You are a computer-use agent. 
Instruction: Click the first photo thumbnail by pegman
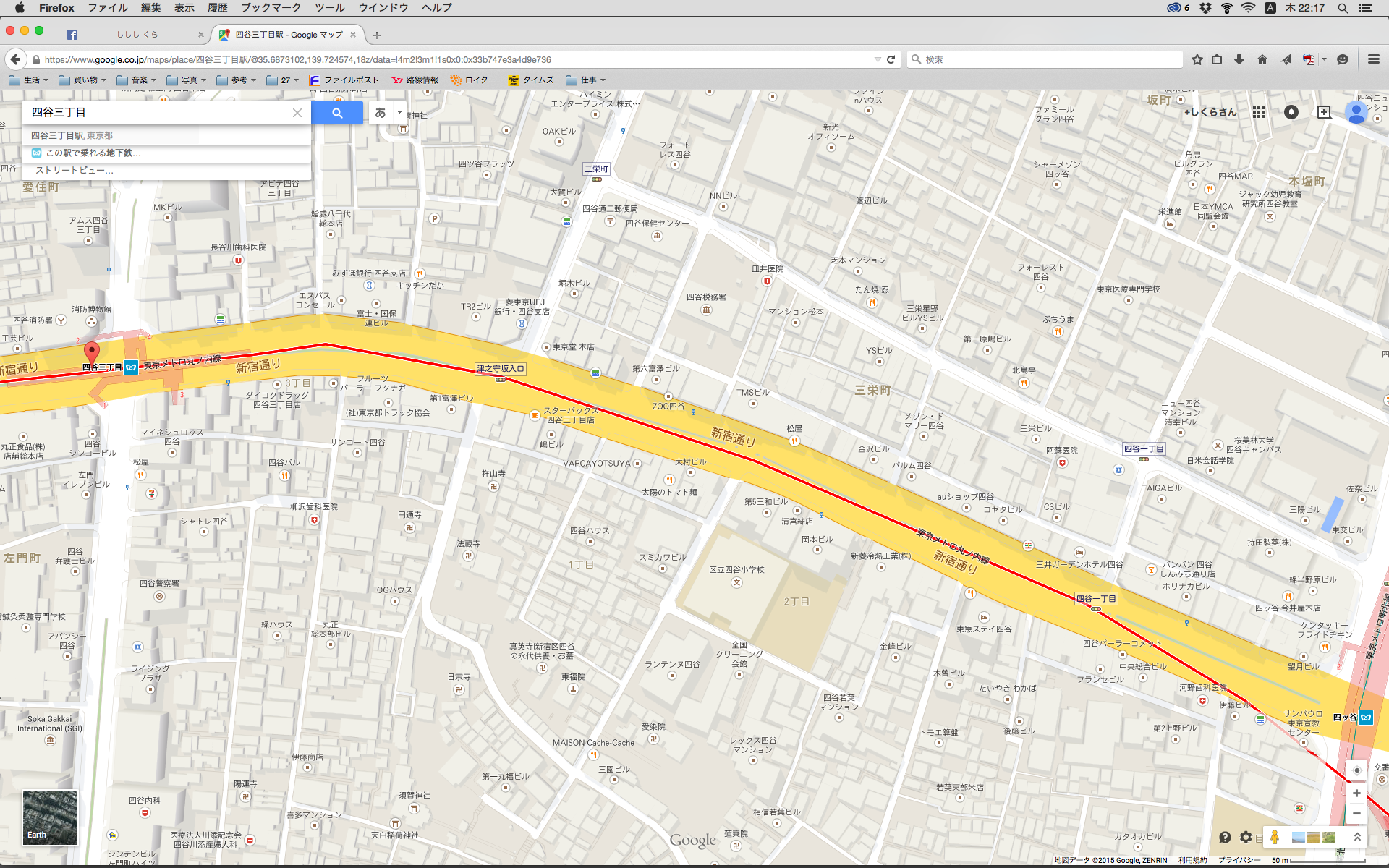(1299, 837)
